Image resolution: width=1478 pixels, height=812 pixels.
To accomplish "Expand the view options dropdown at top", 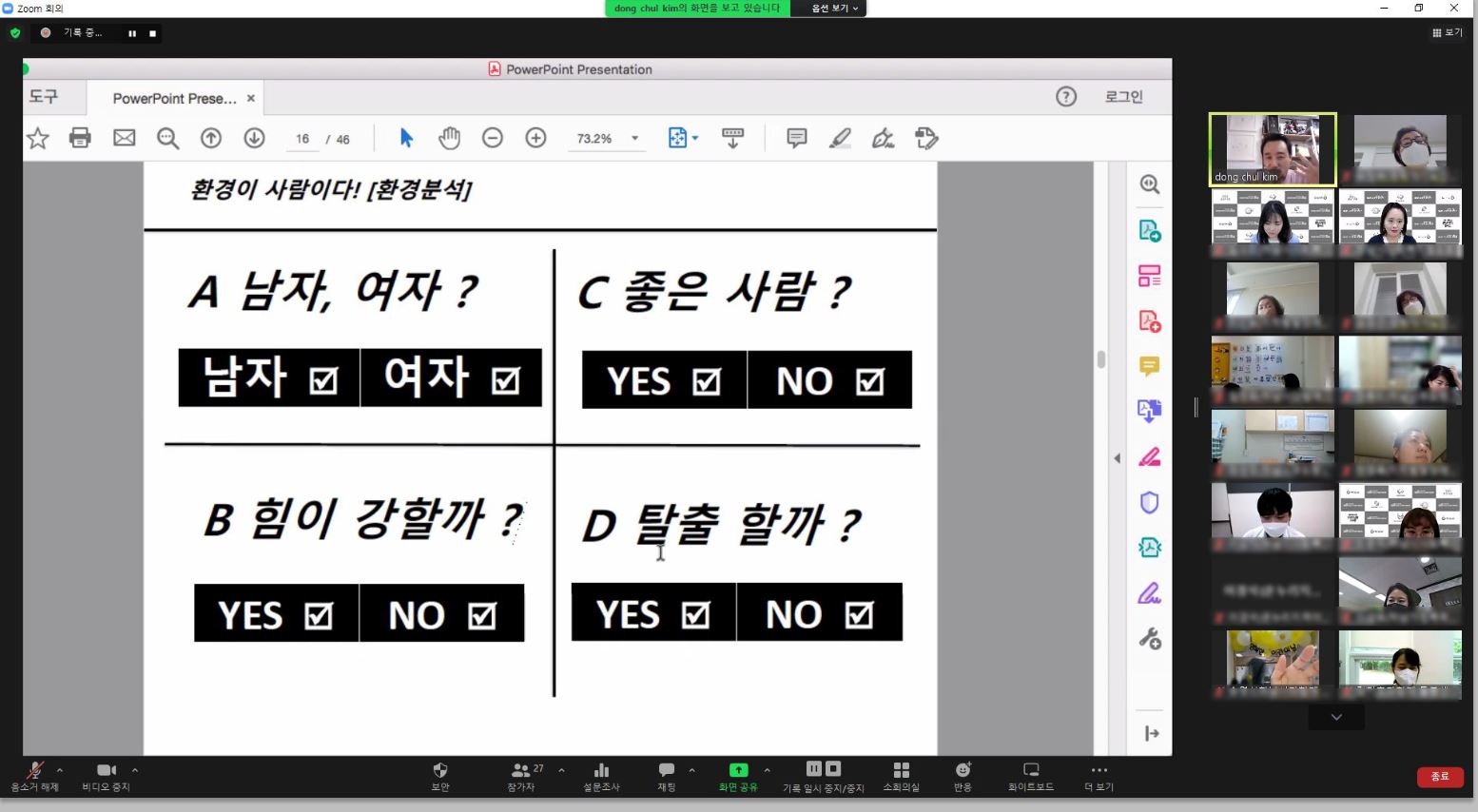I will coord(834,9).
